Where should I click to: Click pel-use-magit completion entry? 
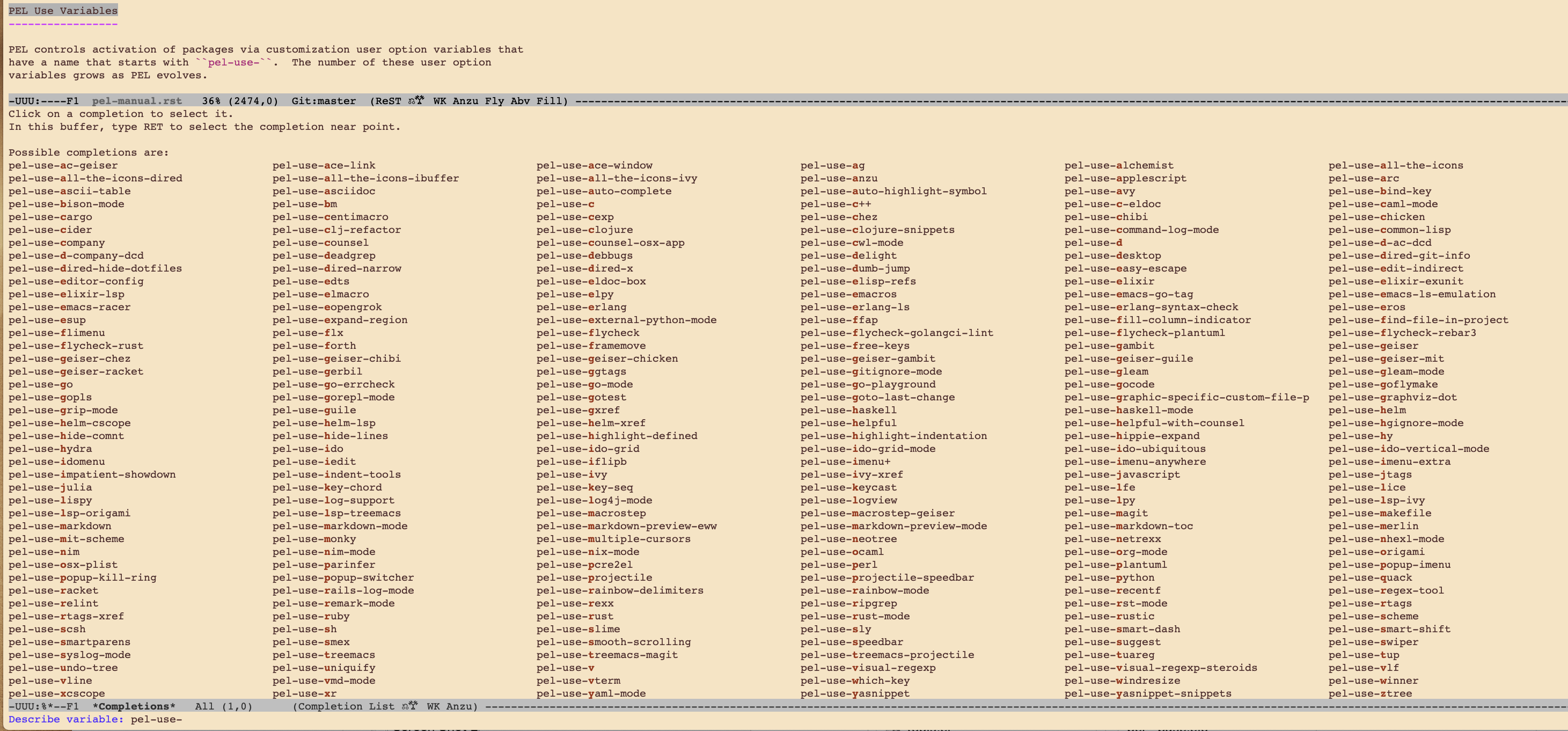click(1106, 513)
